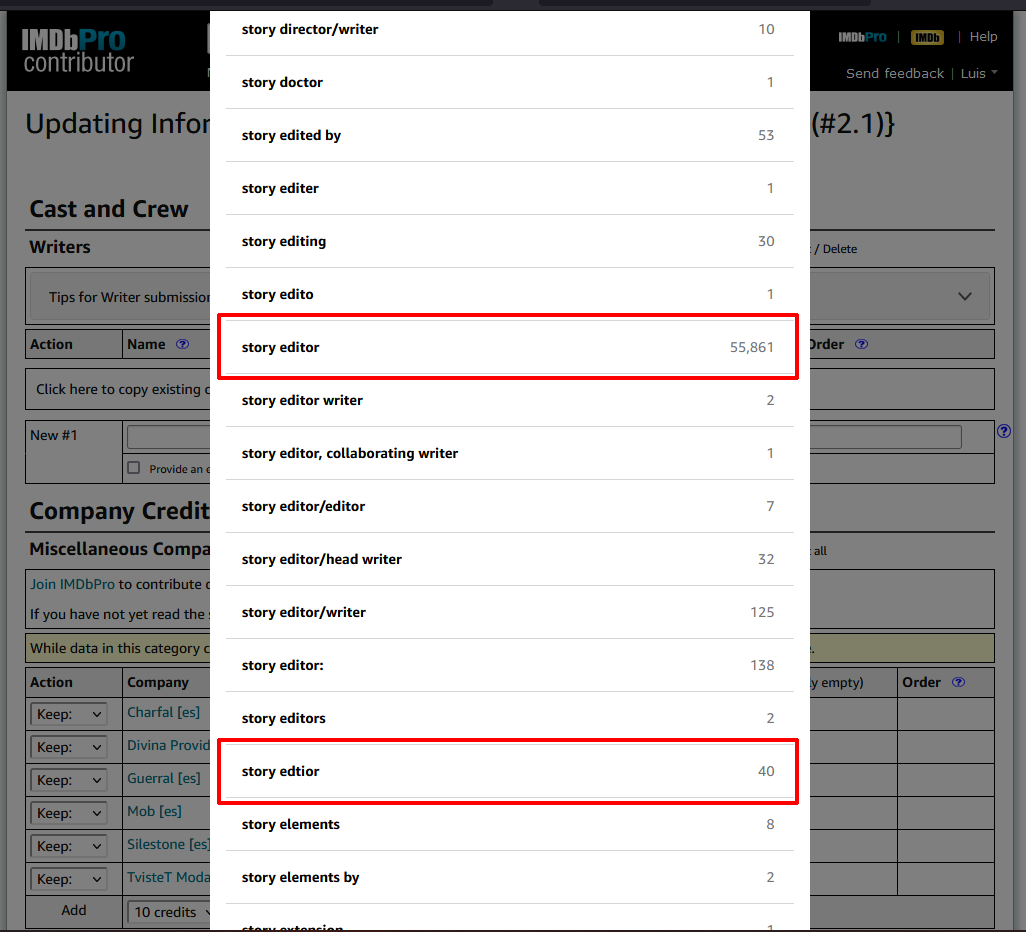Screen dimensions: 1026x932
Task: Open the Help link in header
Action: 983,37
